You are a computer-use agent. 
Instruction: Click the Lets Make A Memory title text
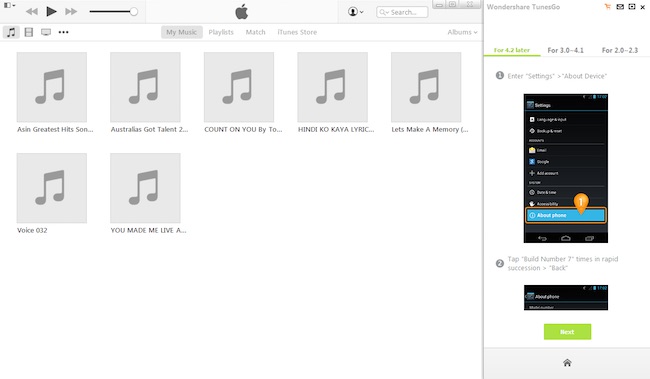pyautogui.click(x=430, y=129)
